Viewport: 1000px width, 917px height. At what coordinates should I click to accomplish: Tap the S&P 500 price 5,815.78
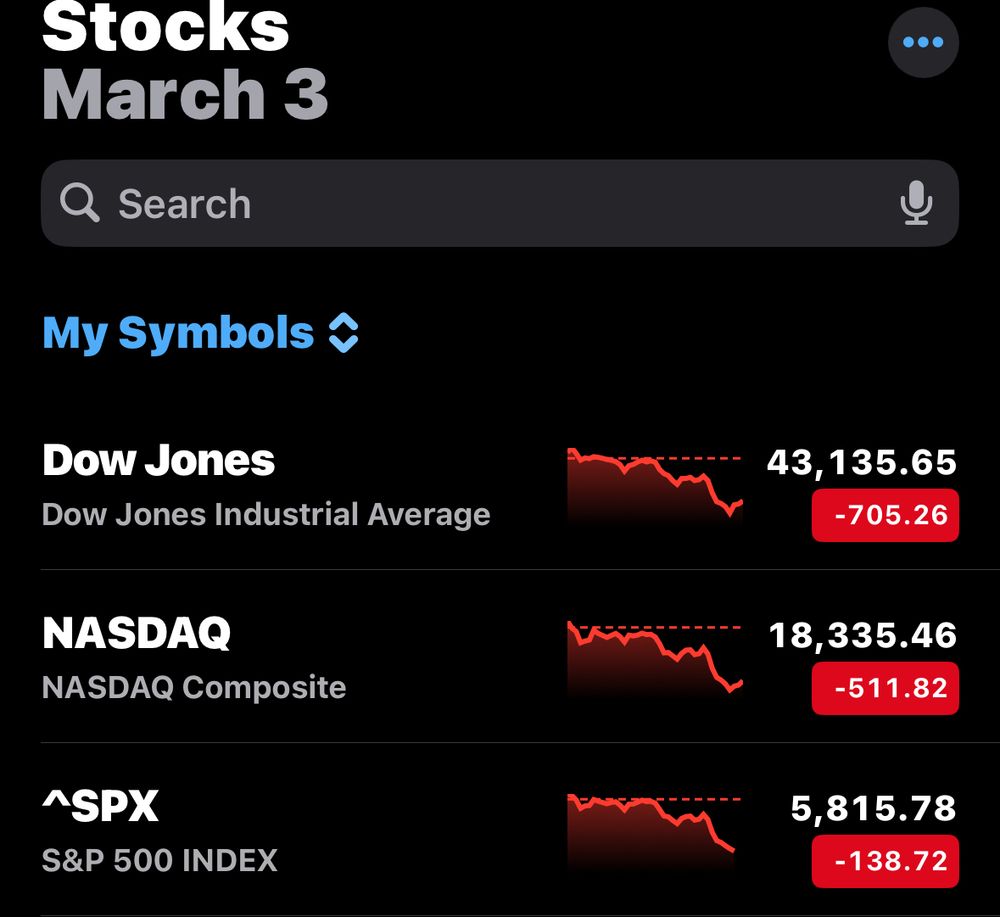tap(874, 809)
